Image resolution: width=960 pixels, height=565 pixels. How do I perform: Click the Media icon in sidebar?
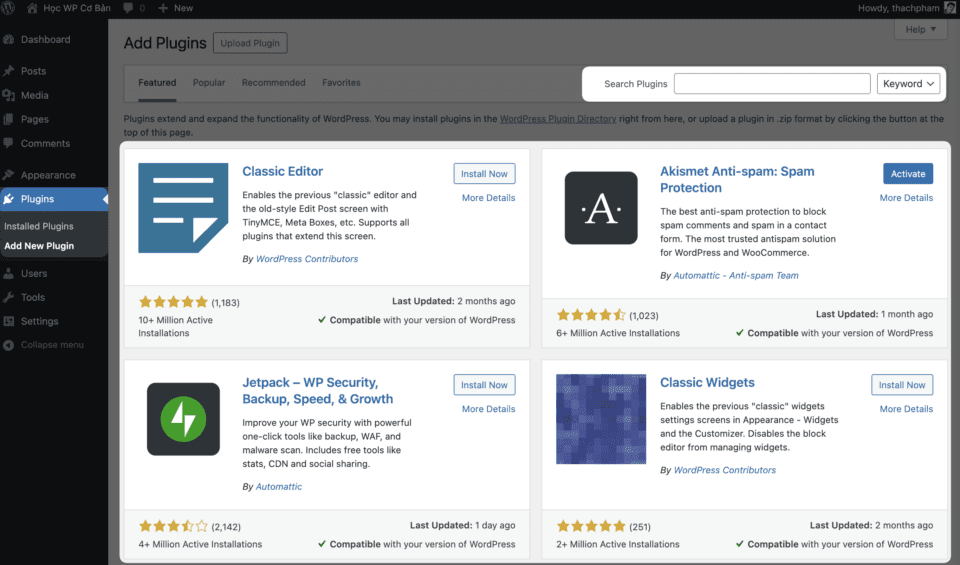pos(9,95)
